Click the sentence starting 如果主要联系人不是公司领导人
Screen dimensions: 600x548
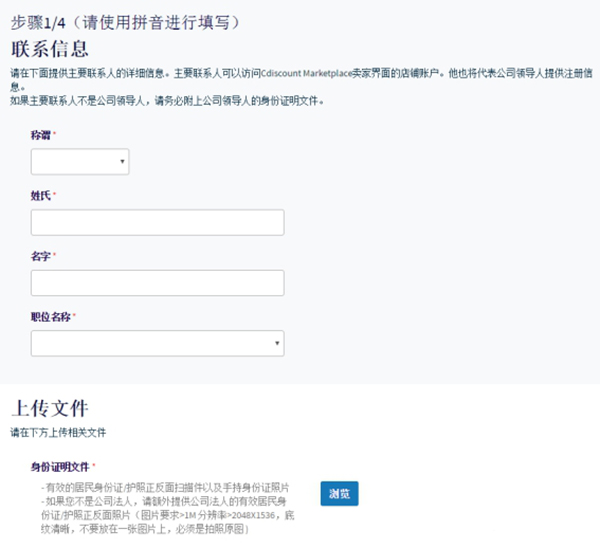coord(167,100)
